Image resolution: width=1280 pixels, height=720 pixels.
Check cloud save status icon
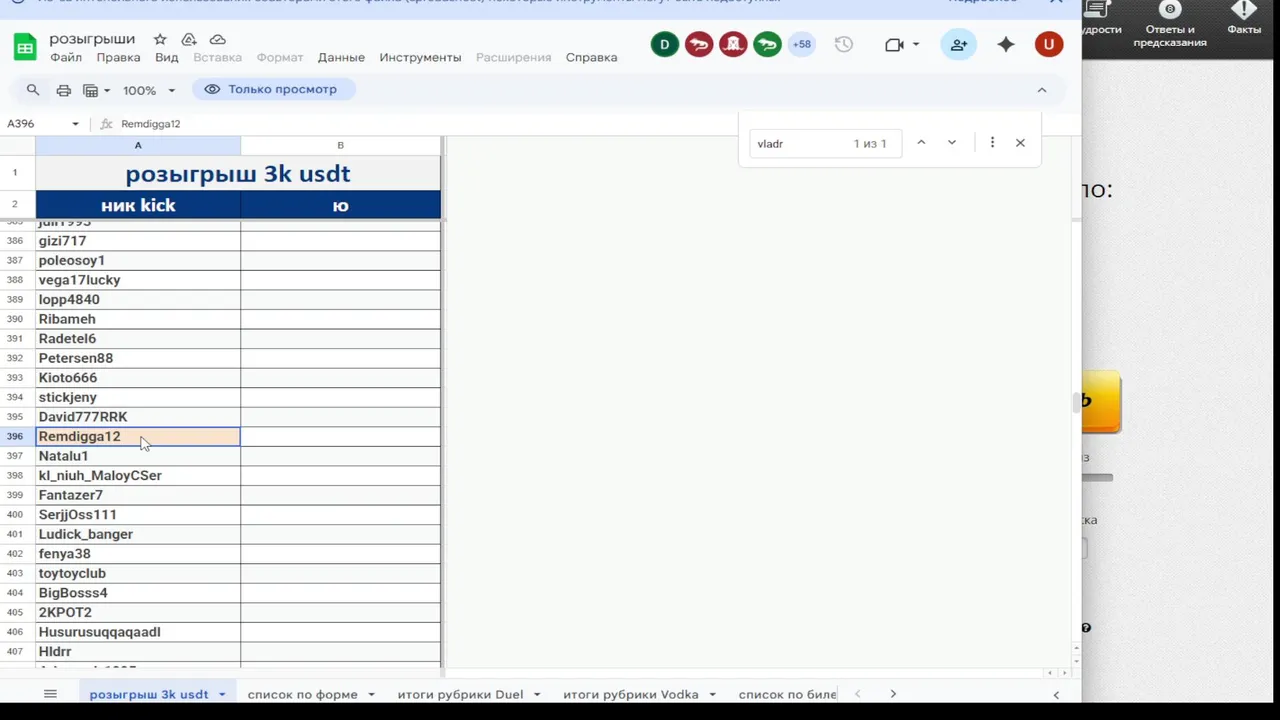click(x=217, y=39)
